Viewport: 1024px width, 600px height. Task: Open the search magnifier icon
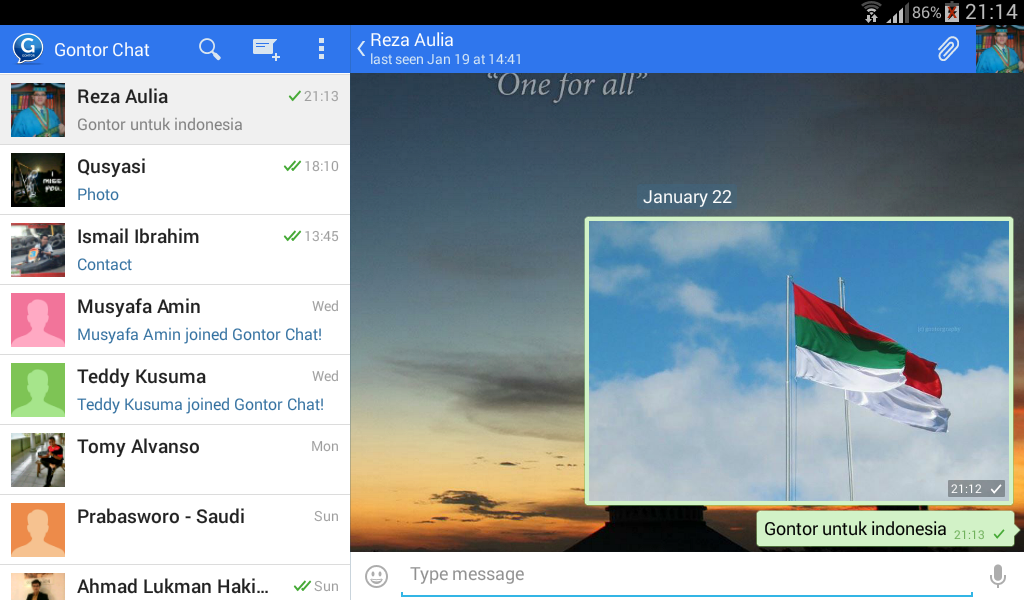point(210,49)
